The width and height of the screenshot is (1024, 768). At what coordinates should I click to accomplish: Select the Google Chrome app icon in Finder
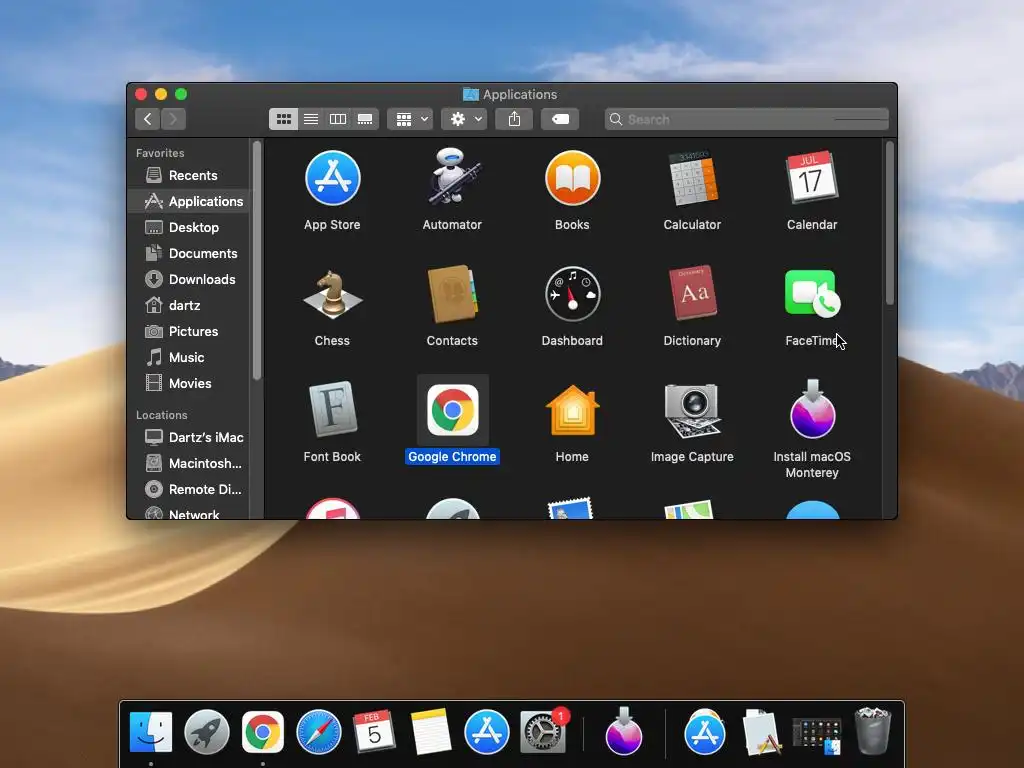pos(452,410)
